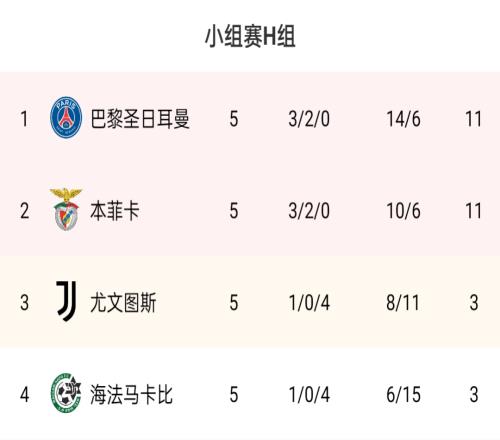Select rank number 2 in standings

click(24, 211)
